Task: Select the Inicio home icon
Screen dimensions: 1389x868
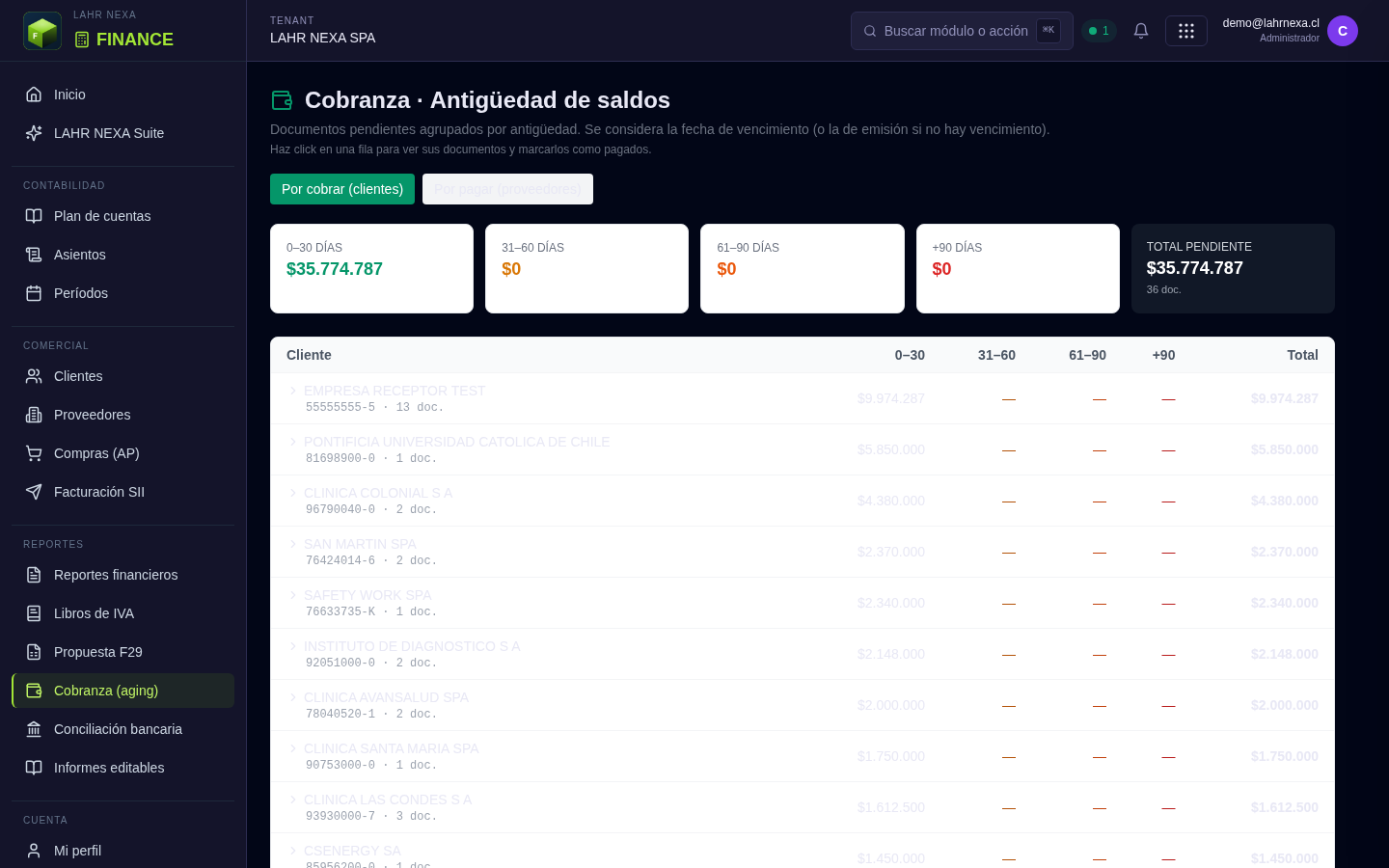Action: (34, 95)
